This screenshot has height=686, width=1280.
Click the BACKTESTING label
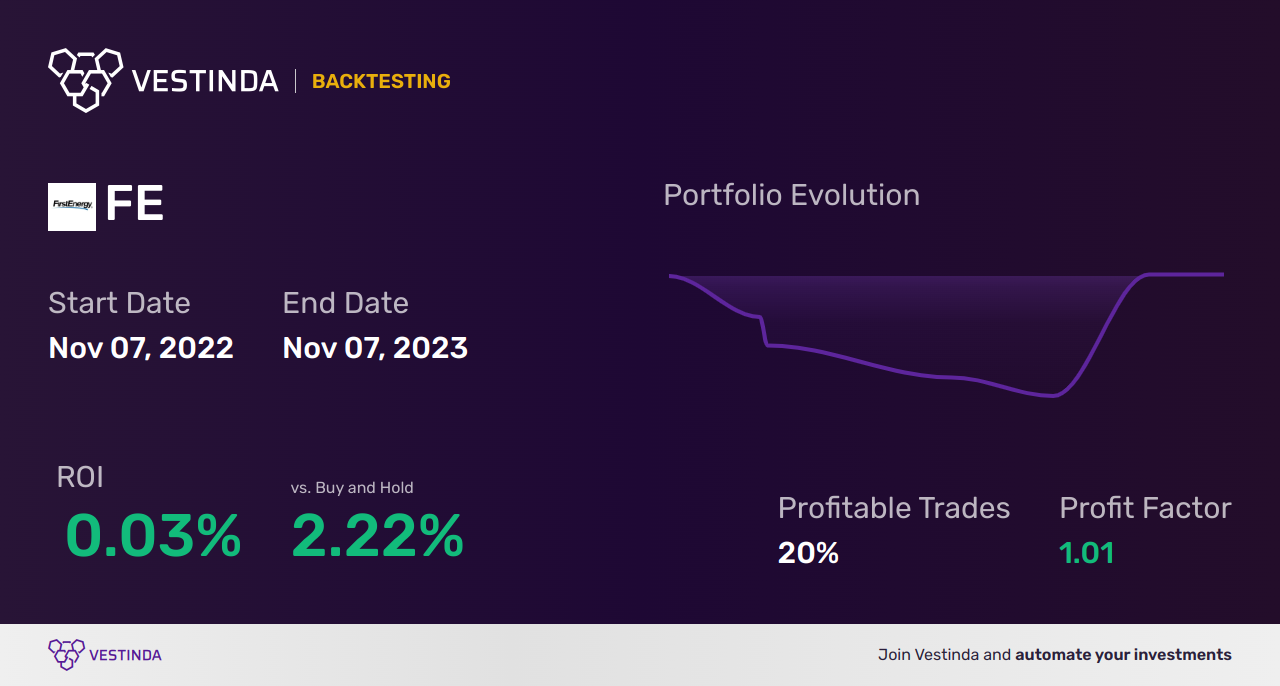381,81
